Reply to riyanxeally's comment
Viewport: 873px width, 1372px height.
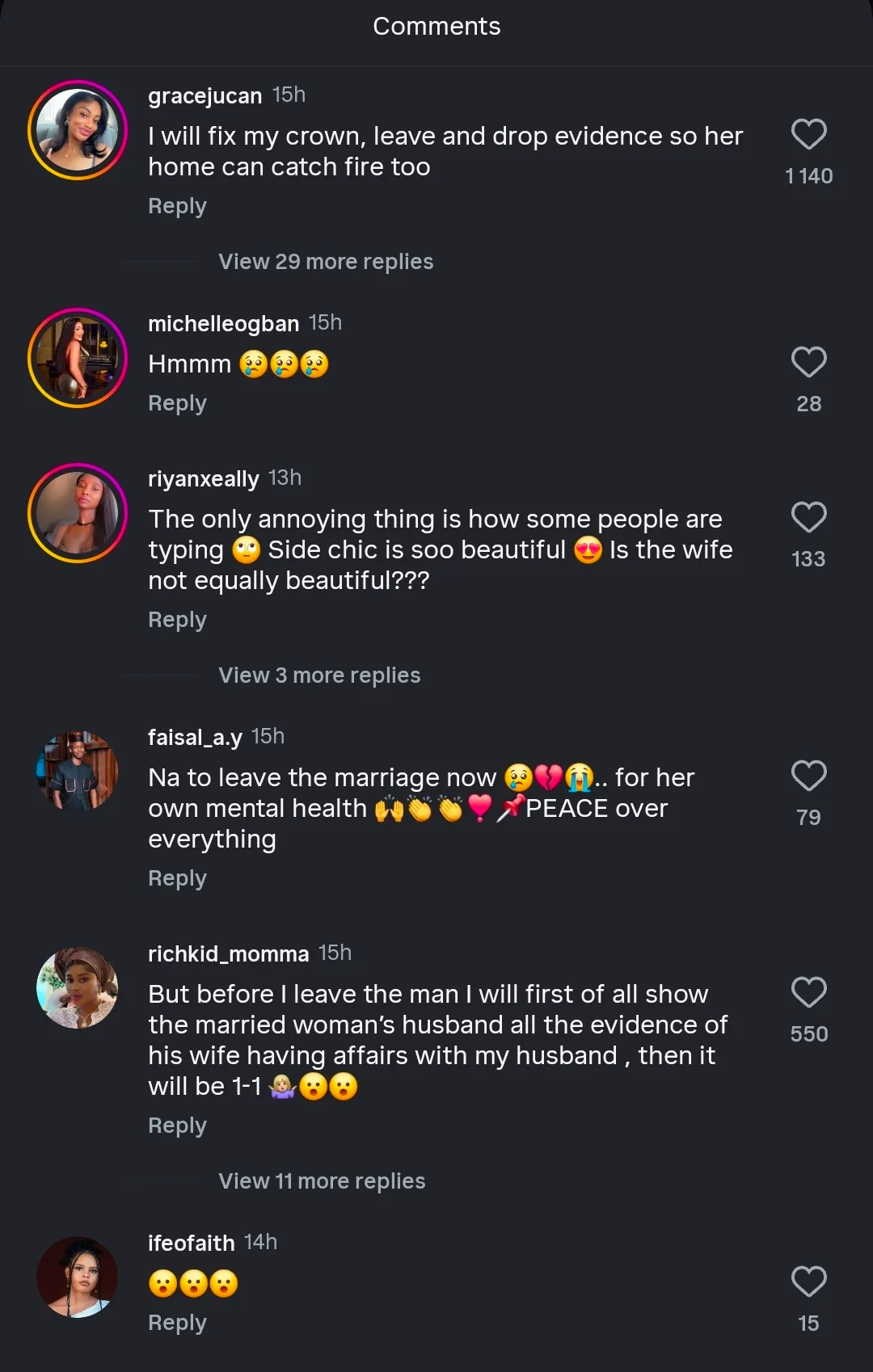[177, 620]
